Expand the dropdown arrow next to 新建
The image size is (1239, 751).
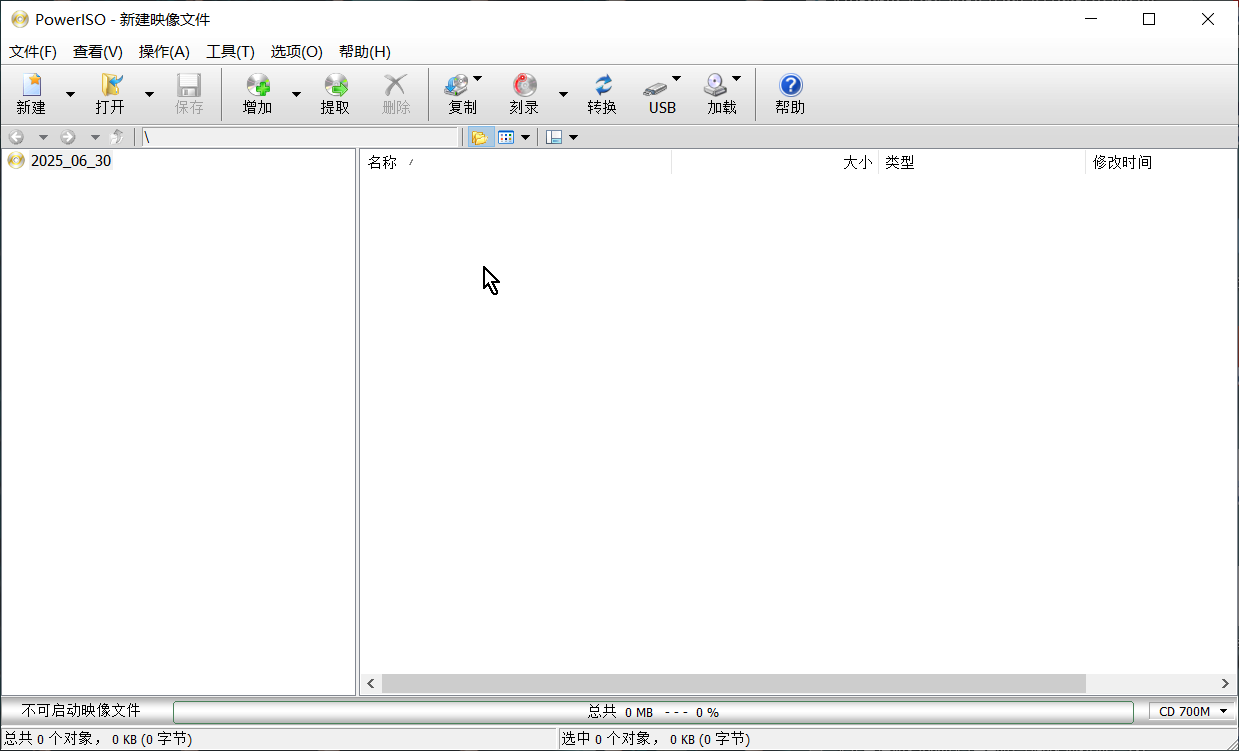70,94
